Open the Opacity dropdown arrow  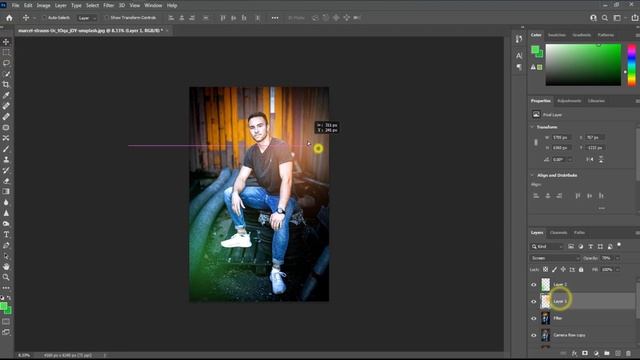(617, 258)
